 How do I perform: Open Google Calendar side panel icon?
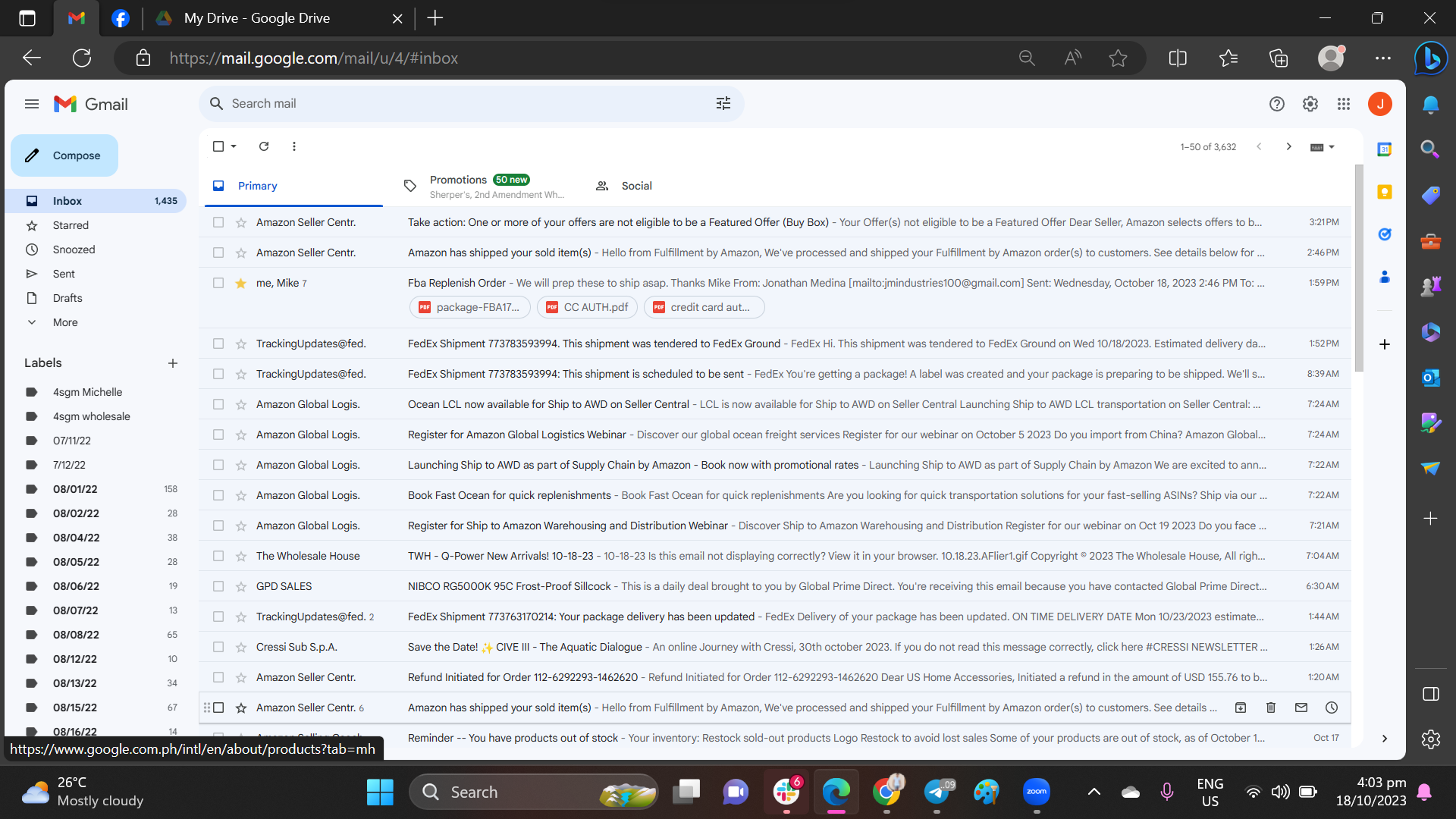(1385, 149)
